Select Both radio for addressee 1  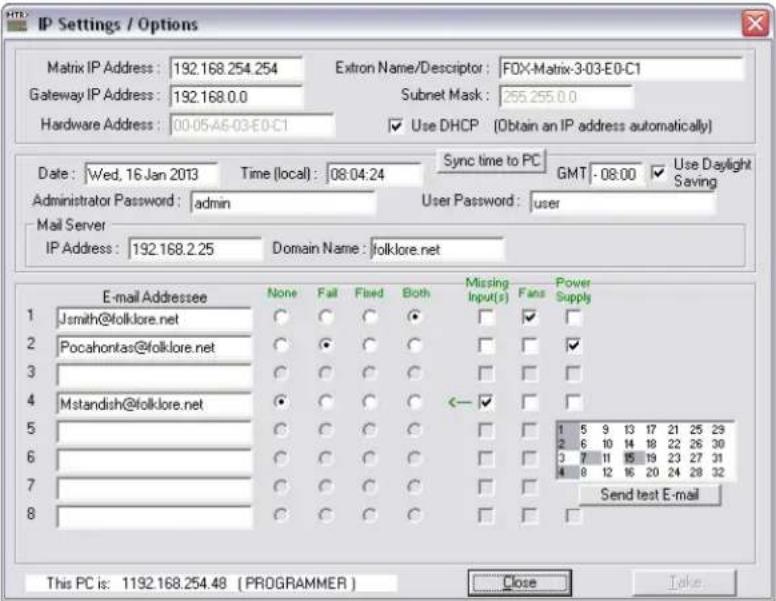(414, 316)
